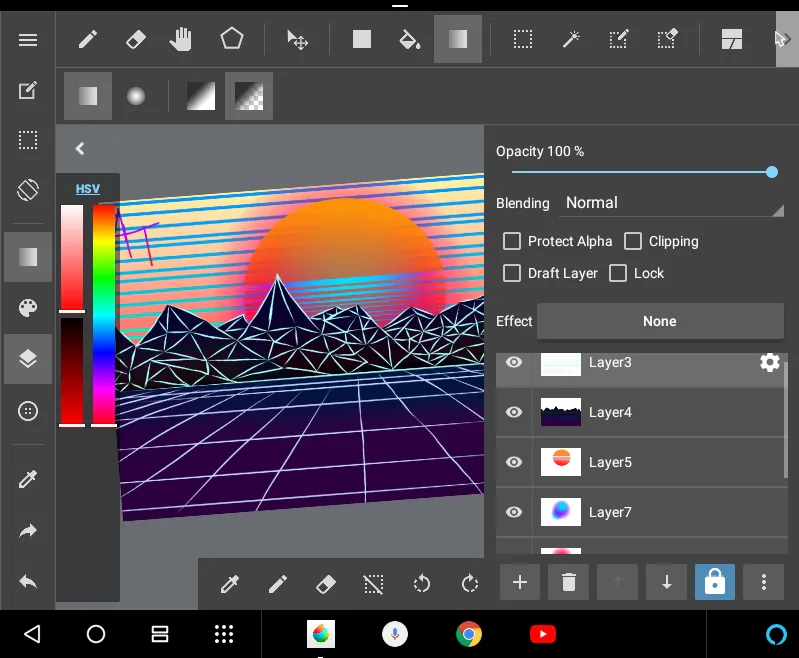Hide Layer3 with its eye icon
Screen dimensions: 799x658
tap(514, 362)
